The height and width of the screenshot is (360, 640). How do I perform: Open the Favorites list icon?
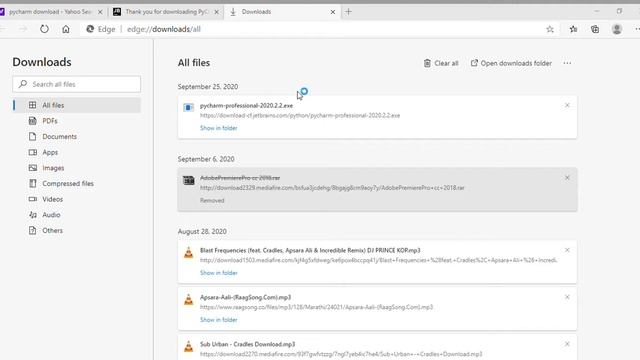pyautogui.click(x=573, y=29)
